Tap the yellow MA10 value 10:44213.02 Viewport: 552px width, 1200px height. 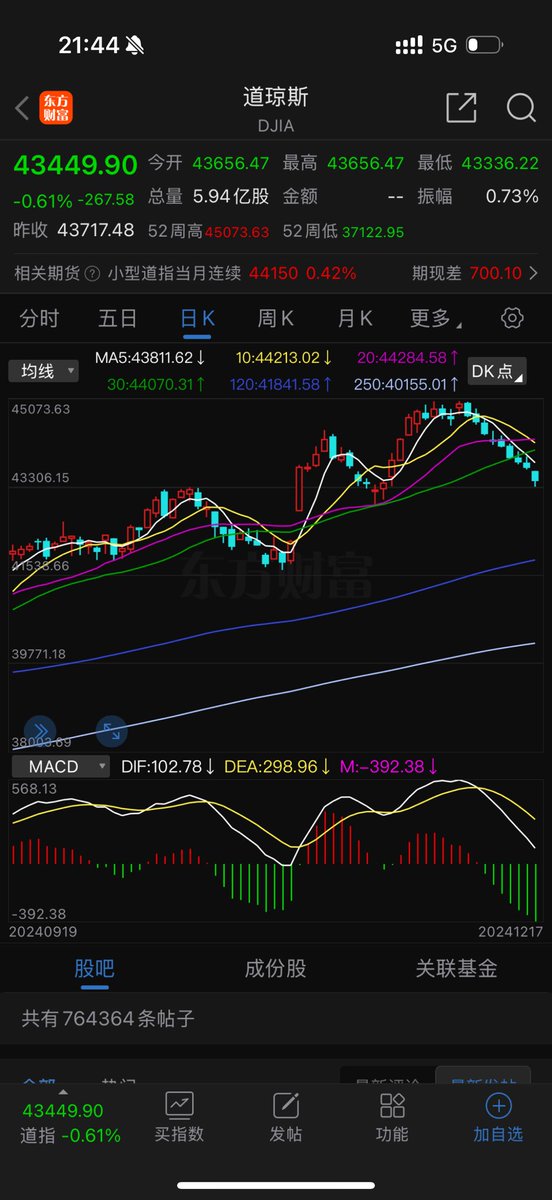284,357
